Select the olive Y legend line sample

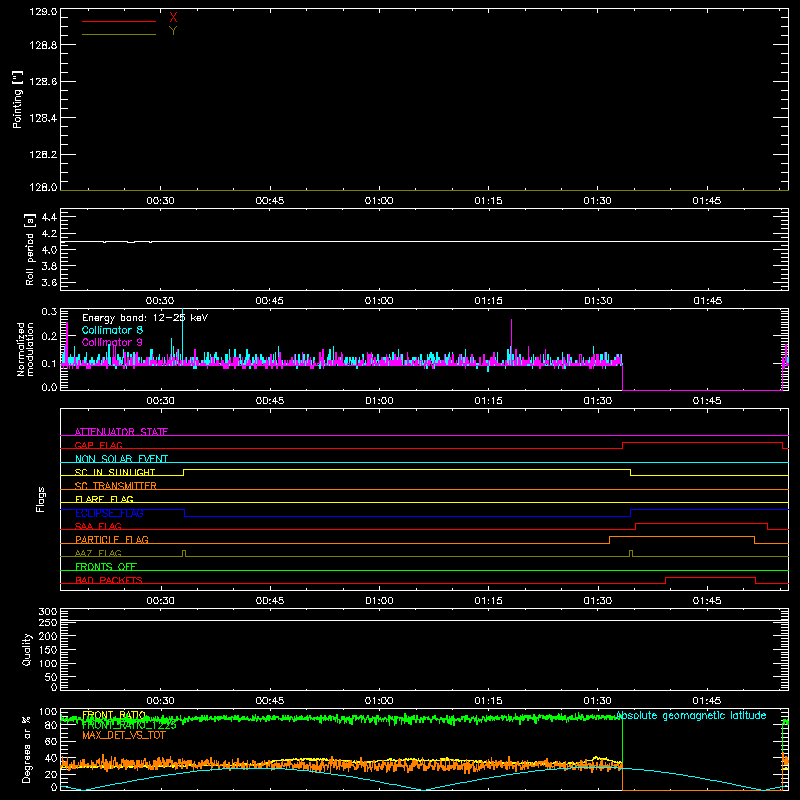[119, 34]
